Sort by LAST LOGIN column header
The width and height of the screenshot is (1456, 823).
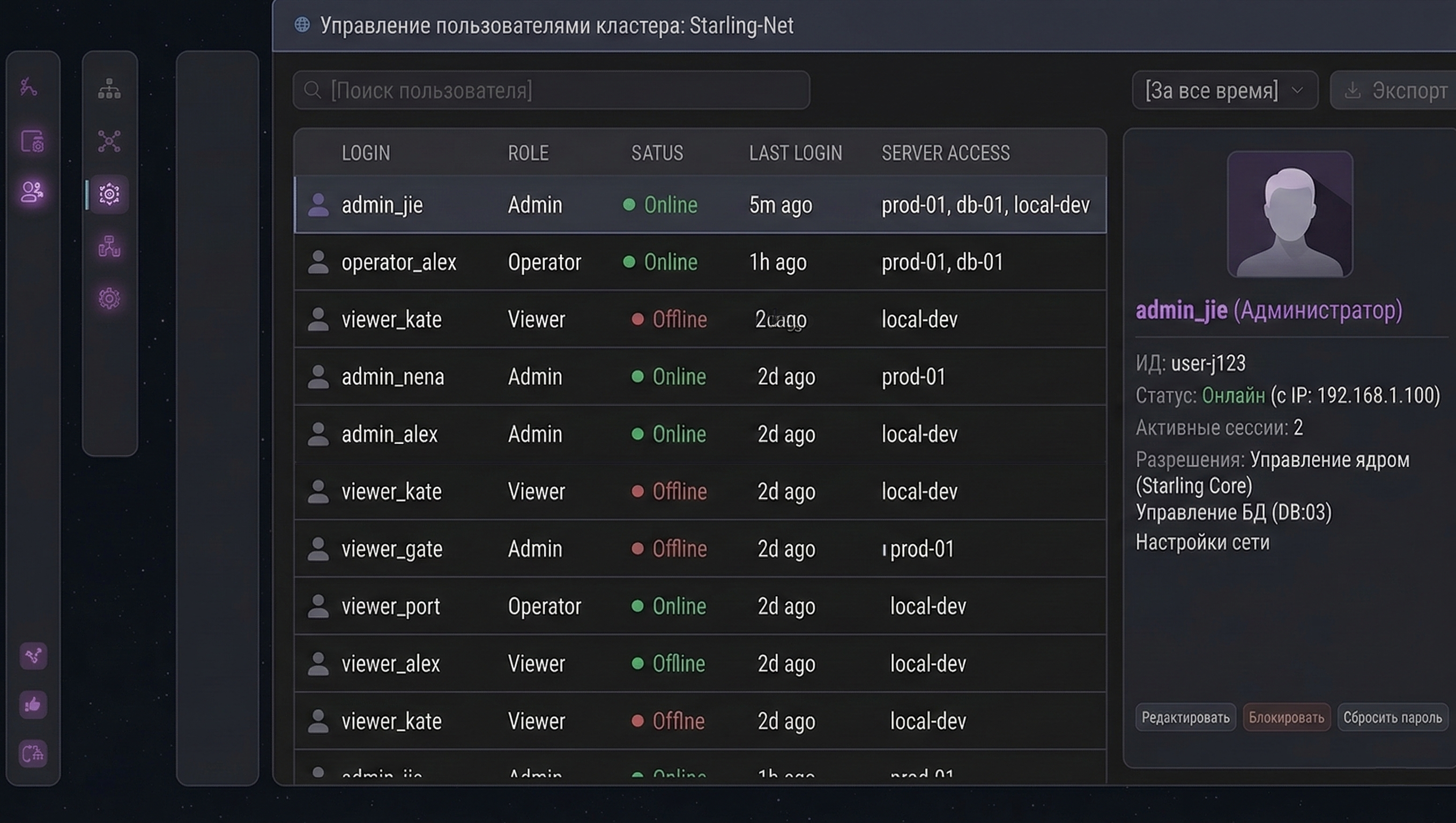(x=795, y=153)
